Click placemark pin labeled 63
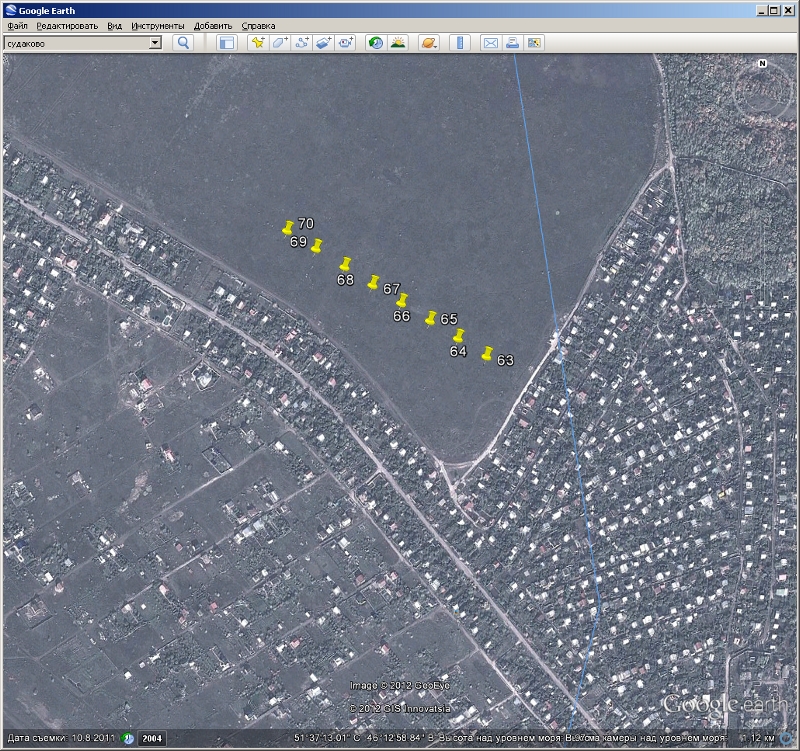 pyautogui.click(x=487, y=354)
